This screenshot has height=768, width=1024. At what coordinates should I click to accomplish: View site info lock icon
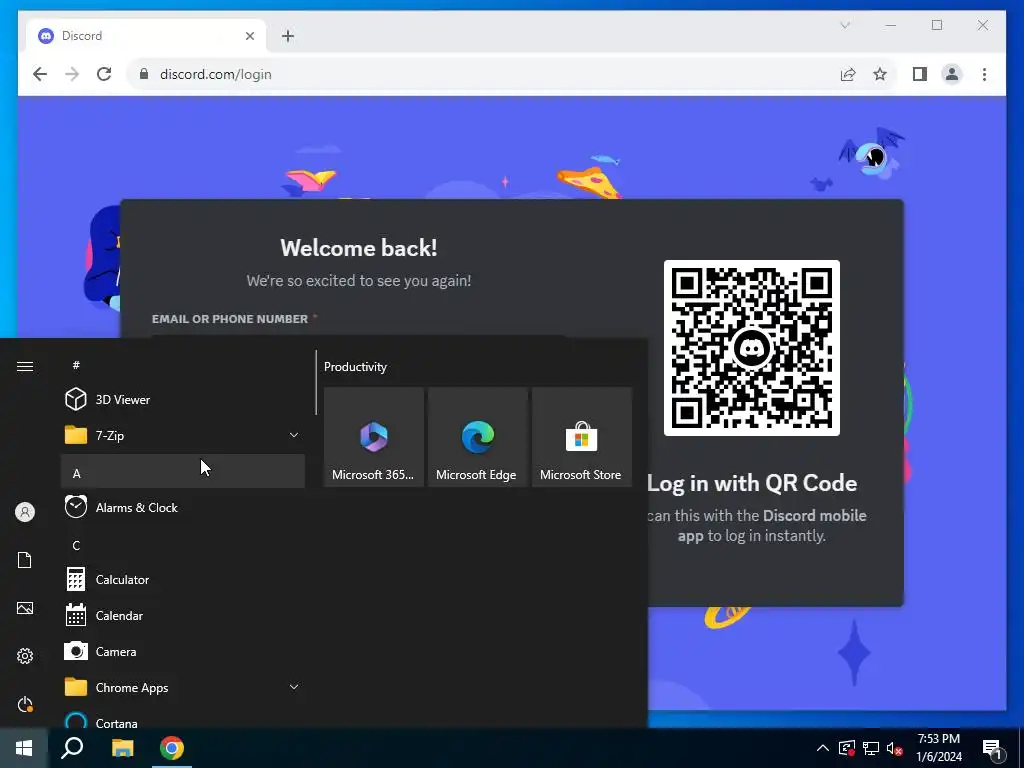click(x=144, y=74)
